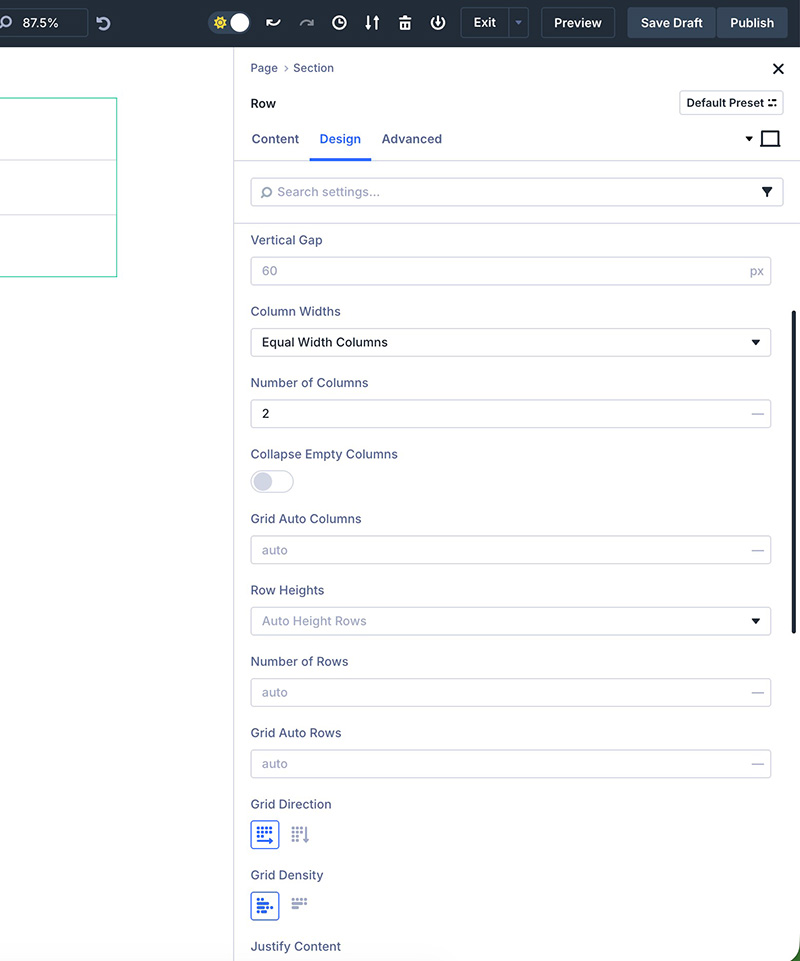Screen dimensions: 800x961
Task: Open the editing history clock icon
Action: (339, 22)
